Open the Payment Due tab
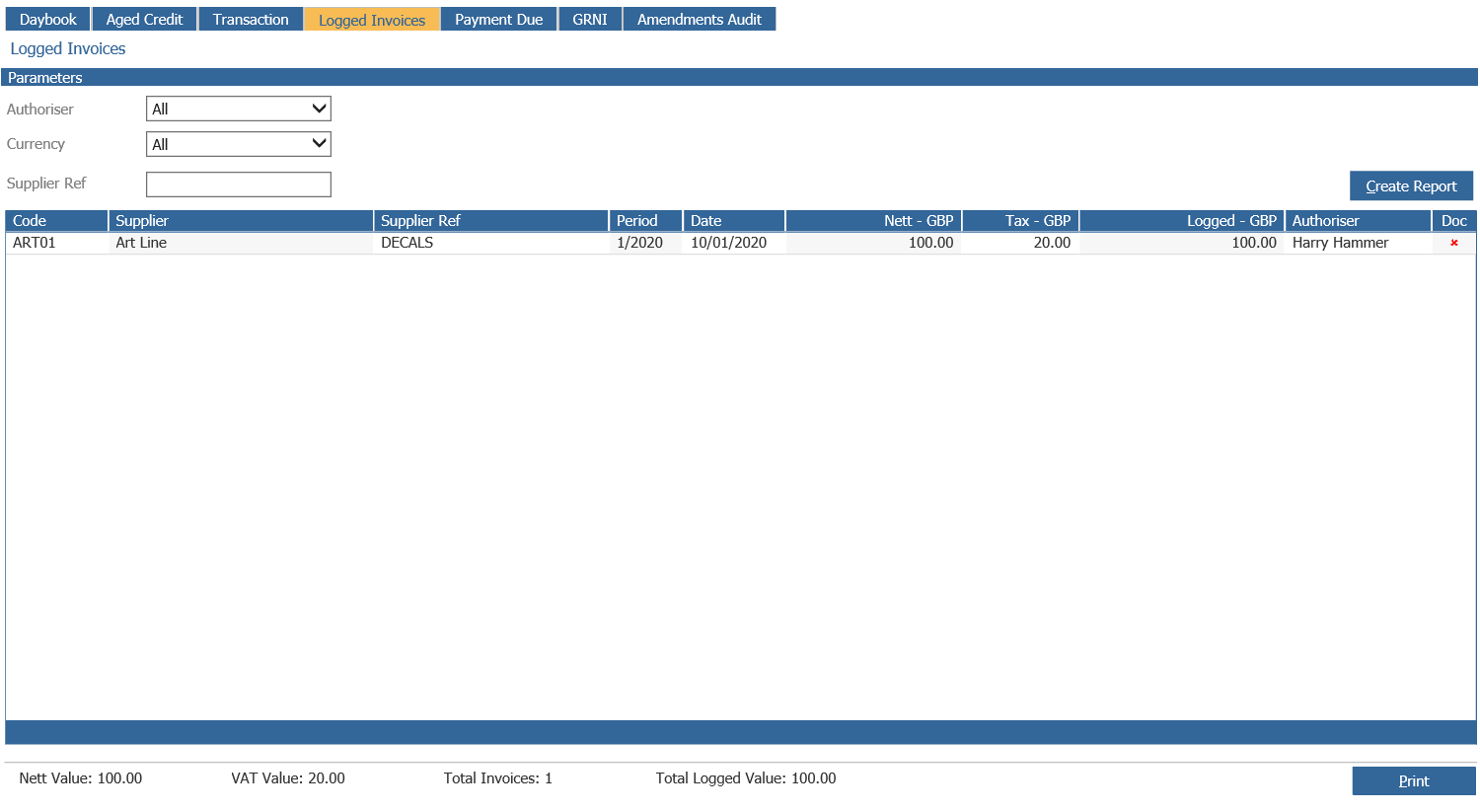This screenshot has width=1480, height=812. (498, 18)
